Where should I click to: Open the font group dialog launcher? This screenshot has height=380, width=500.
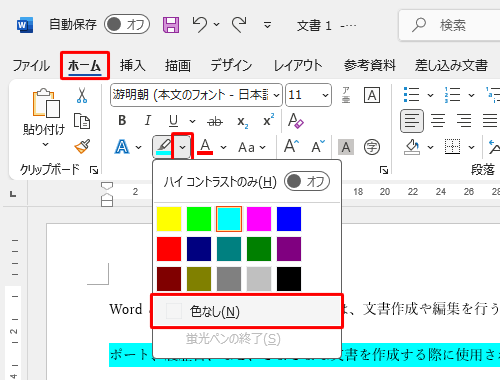click(384, 170)
